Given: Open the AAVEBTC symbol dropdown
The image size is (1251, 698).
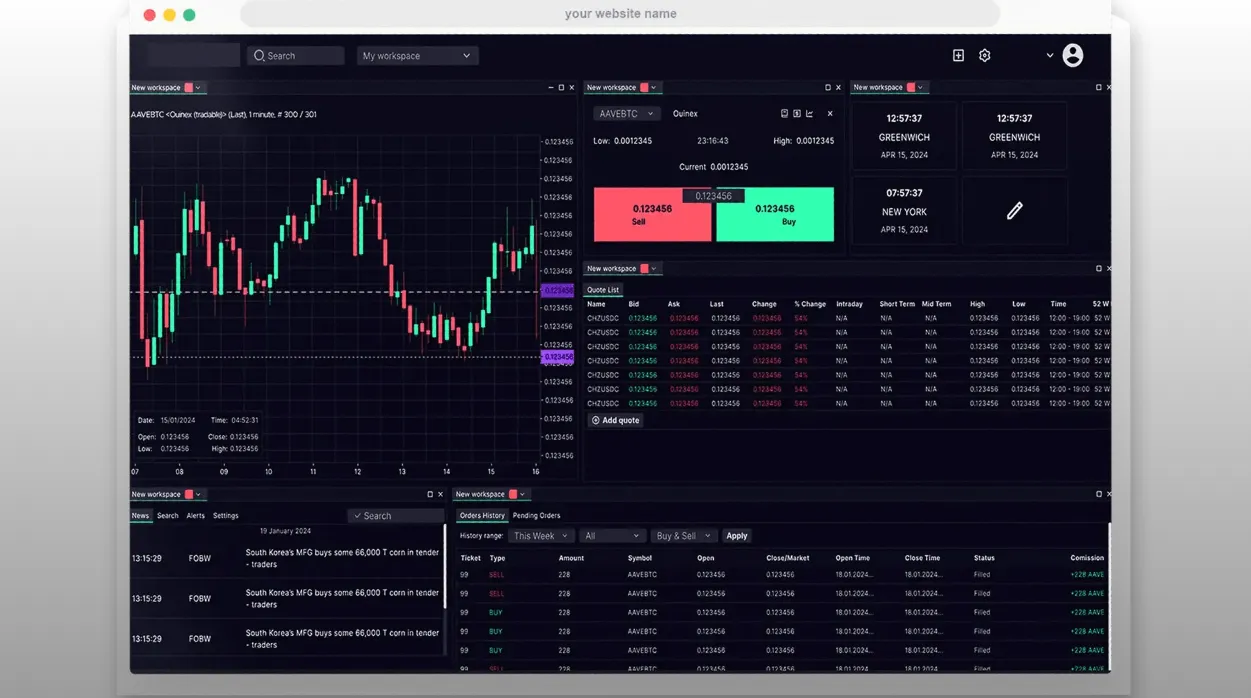Looking at the screenshot, I should (x=627, y=114).
